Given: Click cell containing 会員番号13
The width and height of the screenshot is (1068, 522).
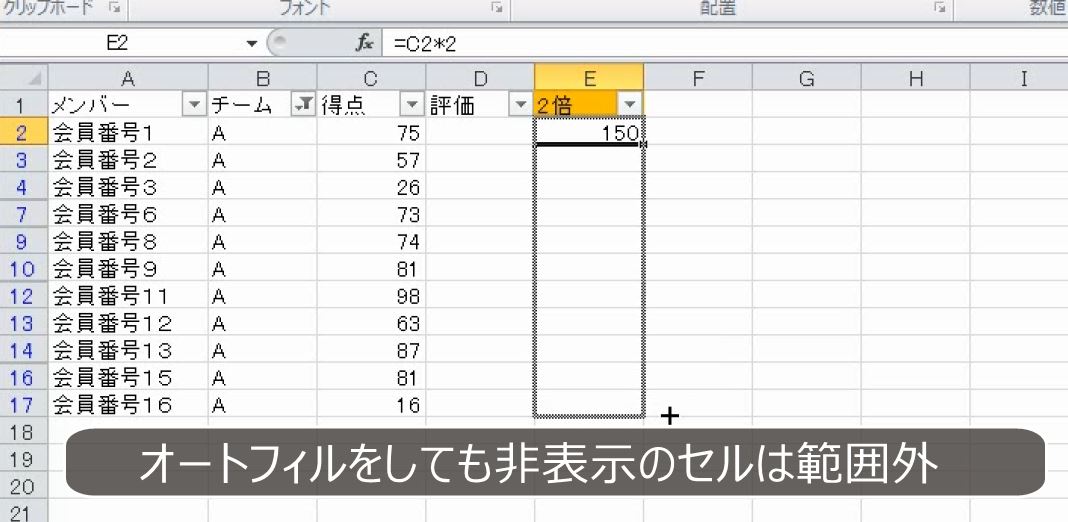Looking at the screenshot, I should (128, 351).
